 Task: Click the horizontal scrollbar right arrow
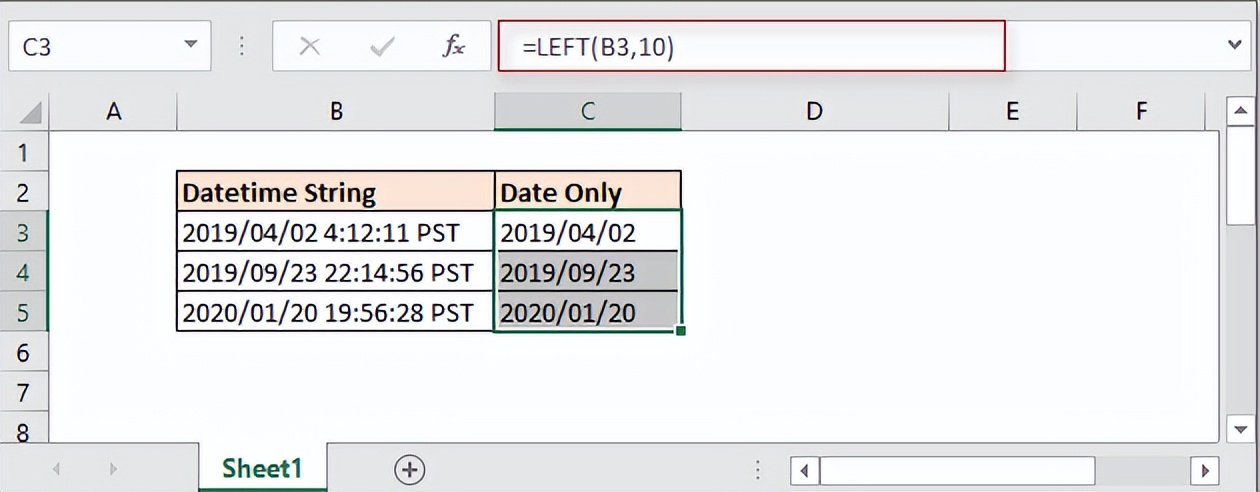tap(1206, 469)
